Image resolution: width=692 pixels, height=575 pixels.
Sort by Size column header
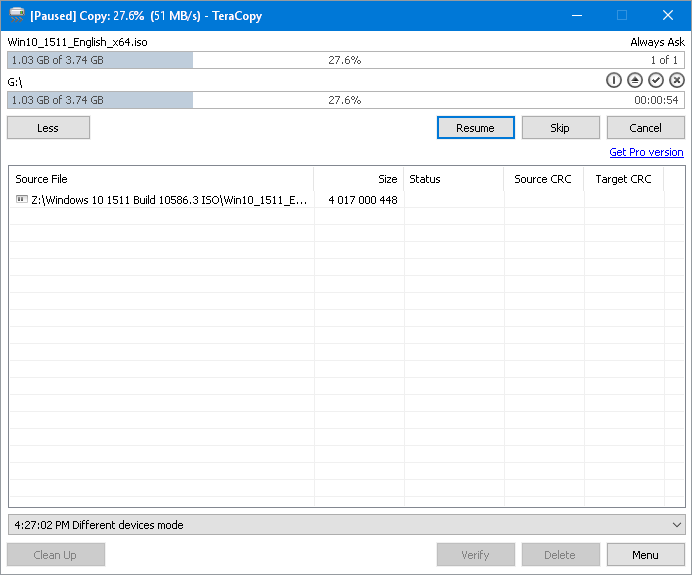(359, 179)
